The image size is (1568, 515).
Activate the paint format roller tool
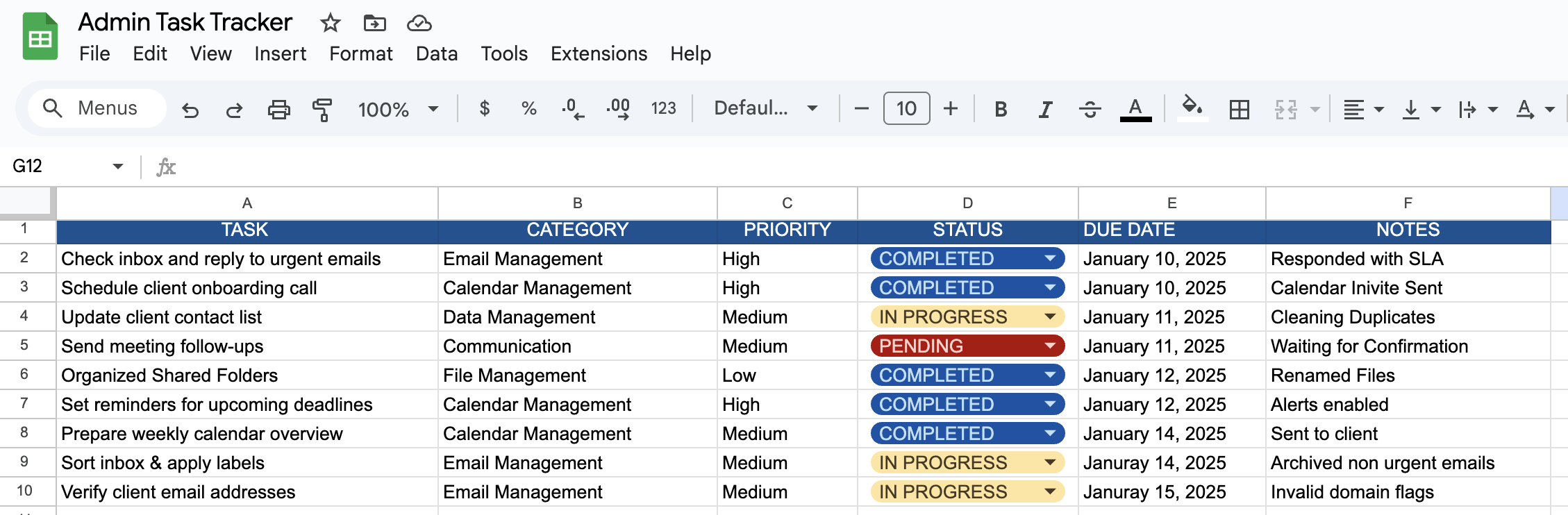[x=322, y=109]
